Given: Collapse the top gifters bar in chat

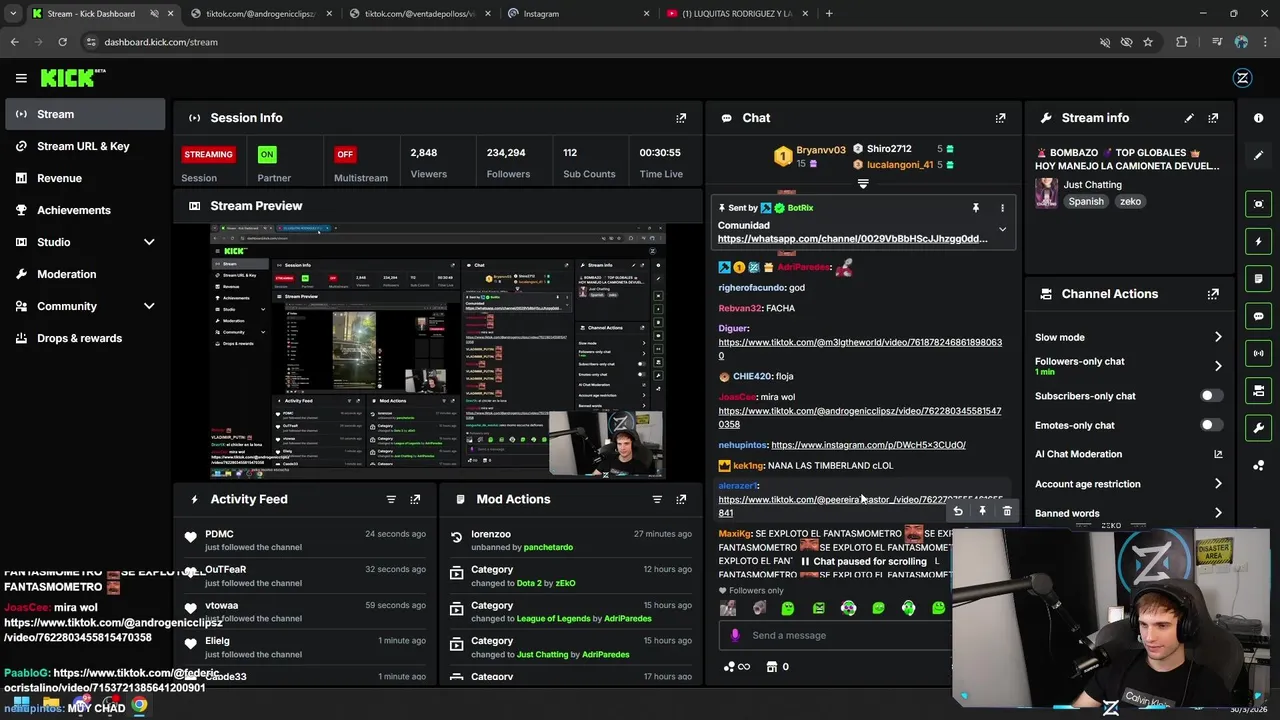Looking at the screenshot, I should pos(863,184).
